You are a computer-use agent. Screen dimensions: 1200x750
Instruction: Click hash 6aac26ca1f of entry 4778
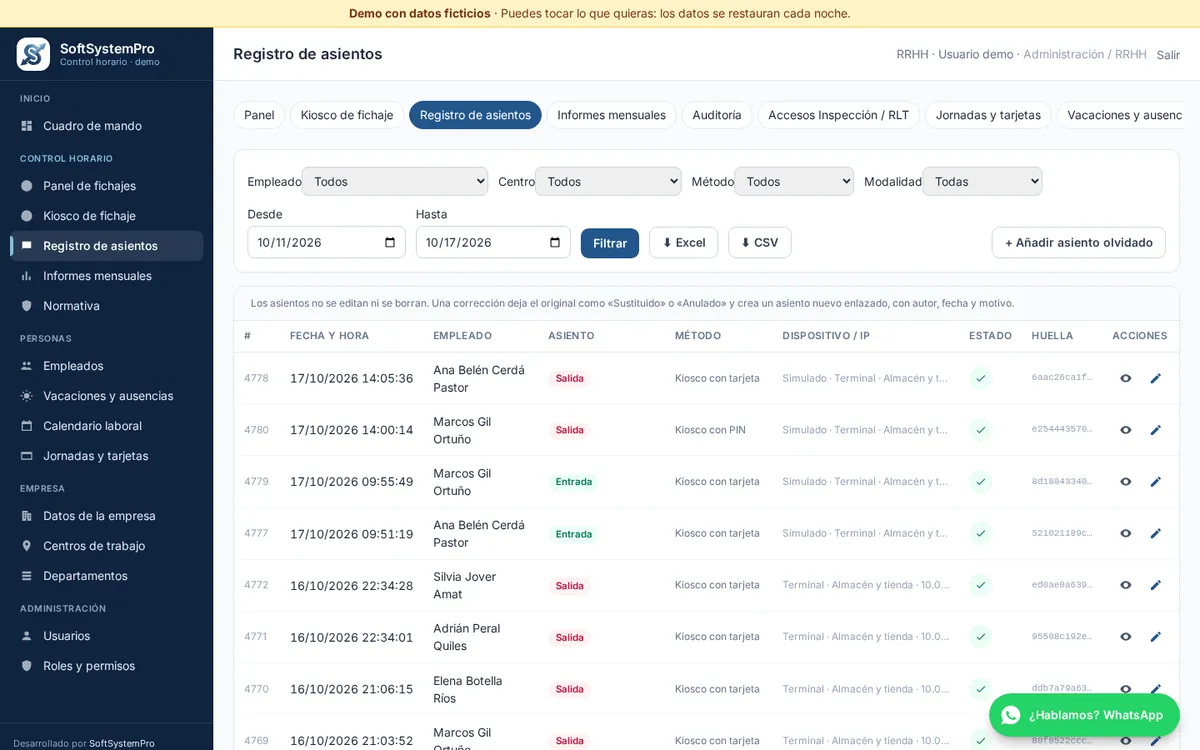(1062, 378)
